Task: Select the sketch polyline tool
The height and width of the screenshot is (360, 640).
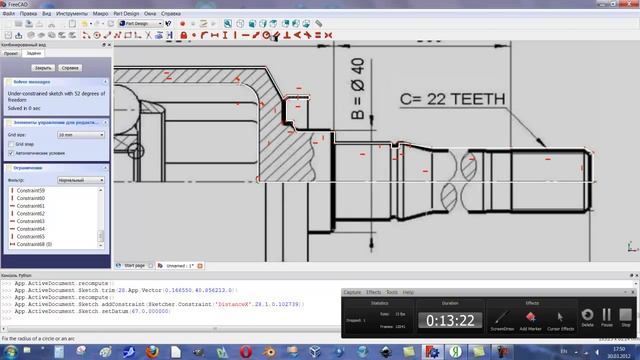Action: pos(118,36)
